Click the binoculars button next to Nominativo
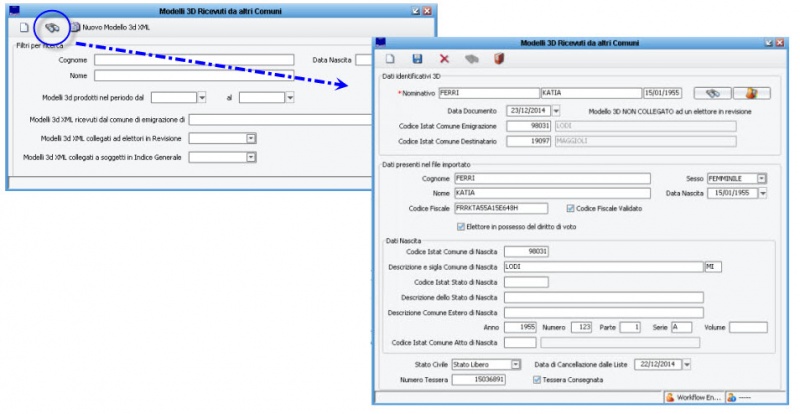 (x=713, y=93)
